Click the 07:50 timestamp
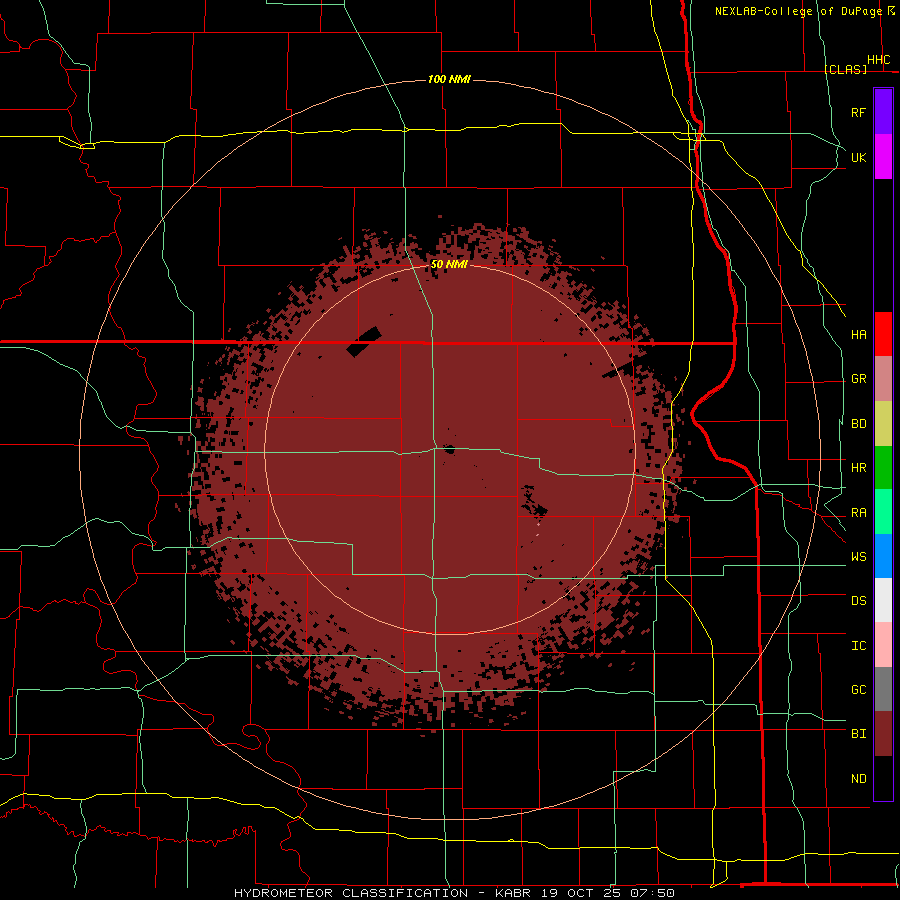Image resolution: width=900 pixels, height=900 pixels. 652,893
